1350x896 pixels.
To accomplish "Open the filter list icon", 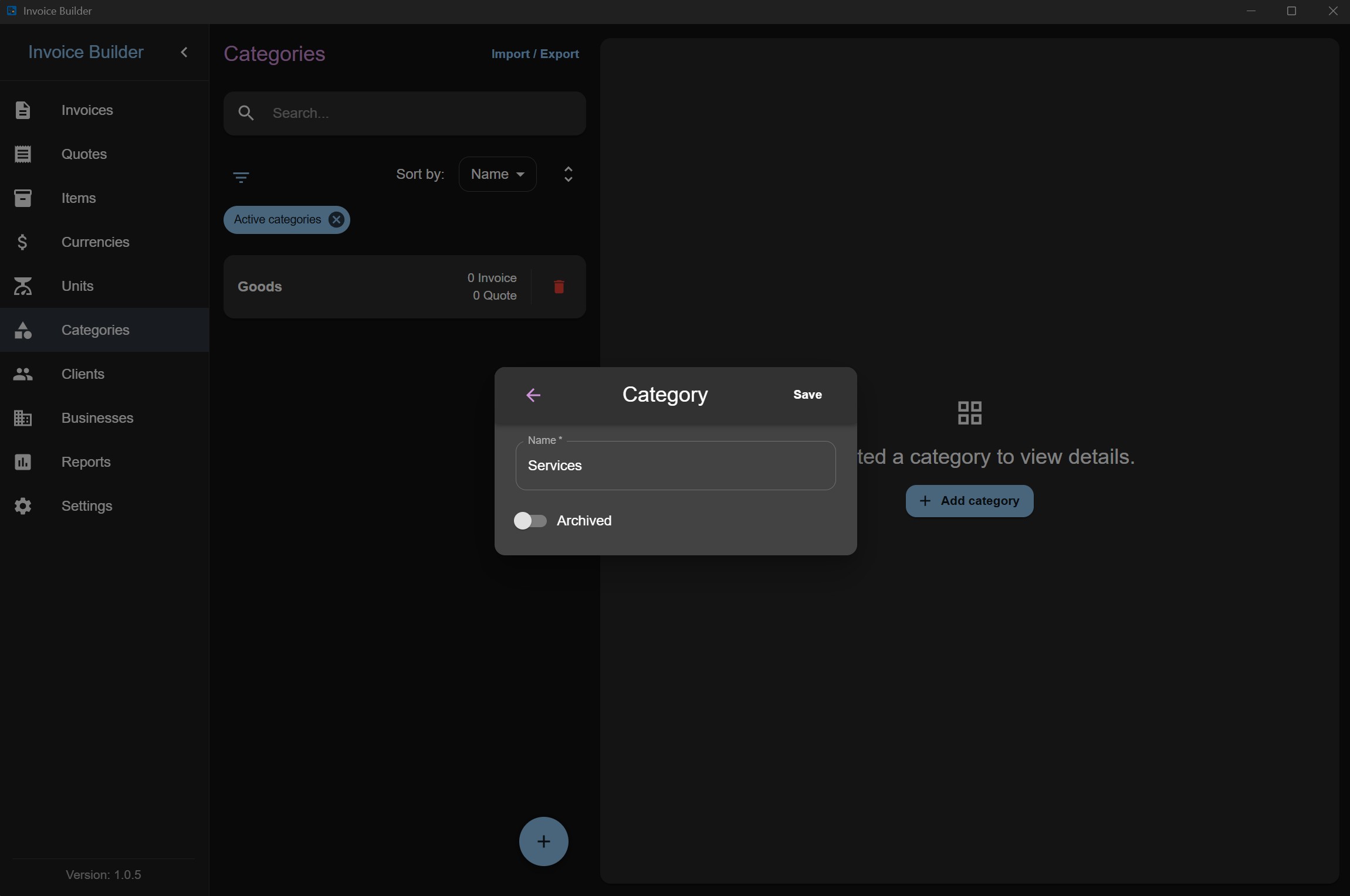I will pyautogui.click(x=241, y=177).
